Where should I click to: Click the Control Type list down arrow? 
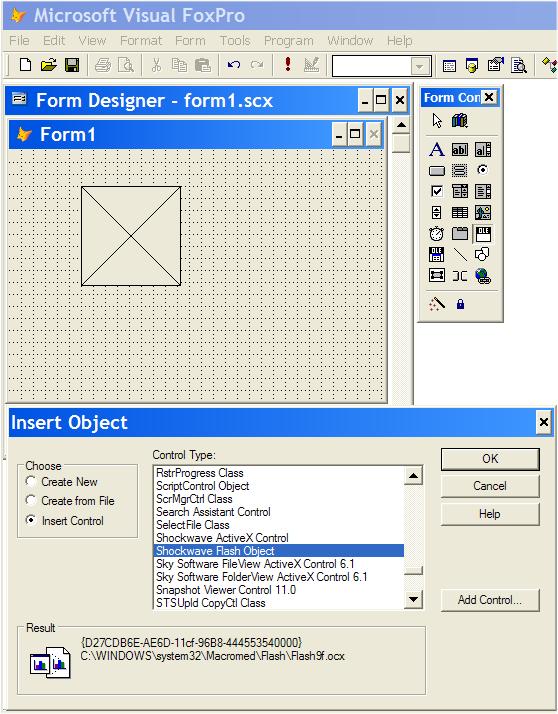coord(413,599)
